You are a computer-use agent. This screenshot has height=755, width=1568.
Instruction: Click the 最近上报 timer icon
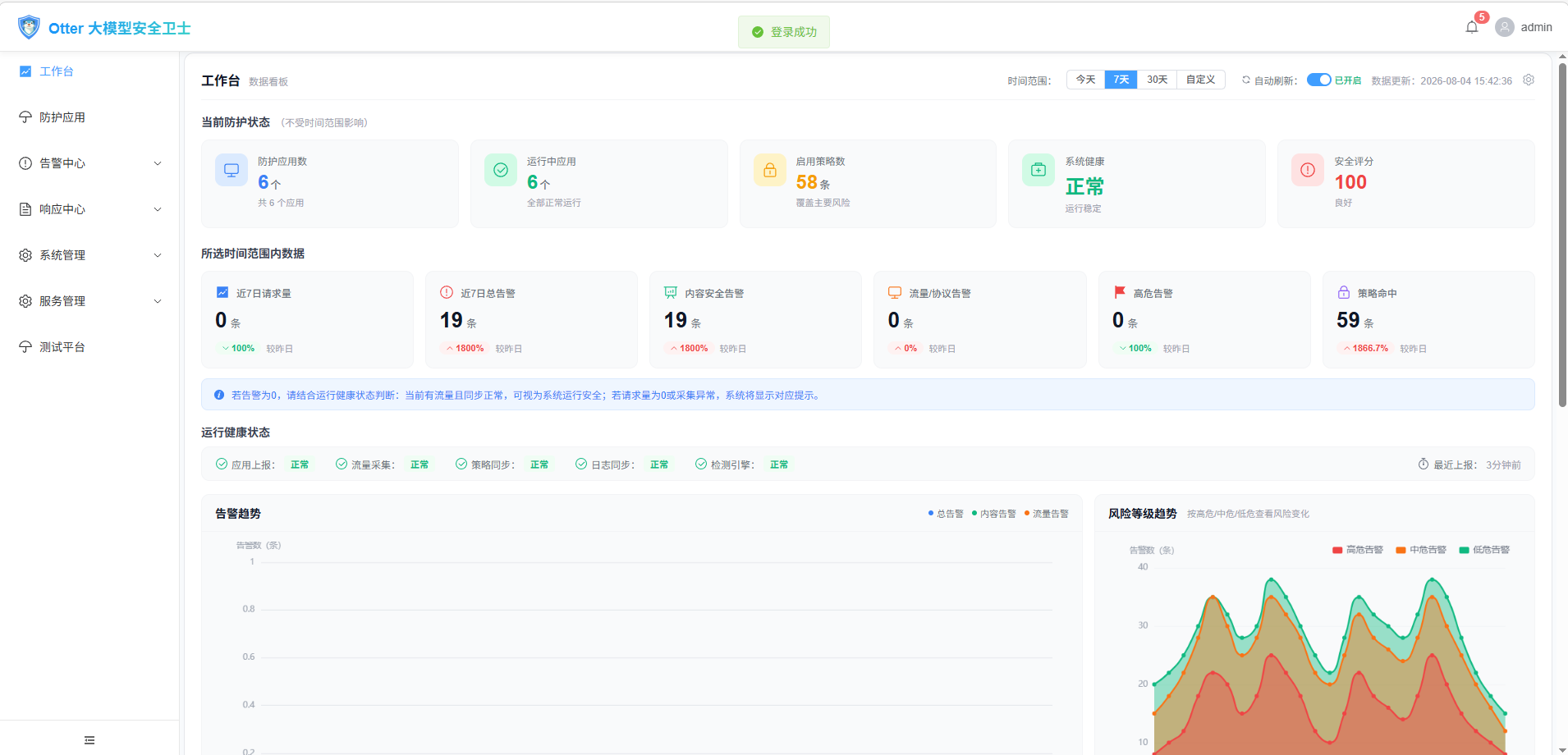click(1424, 464)
